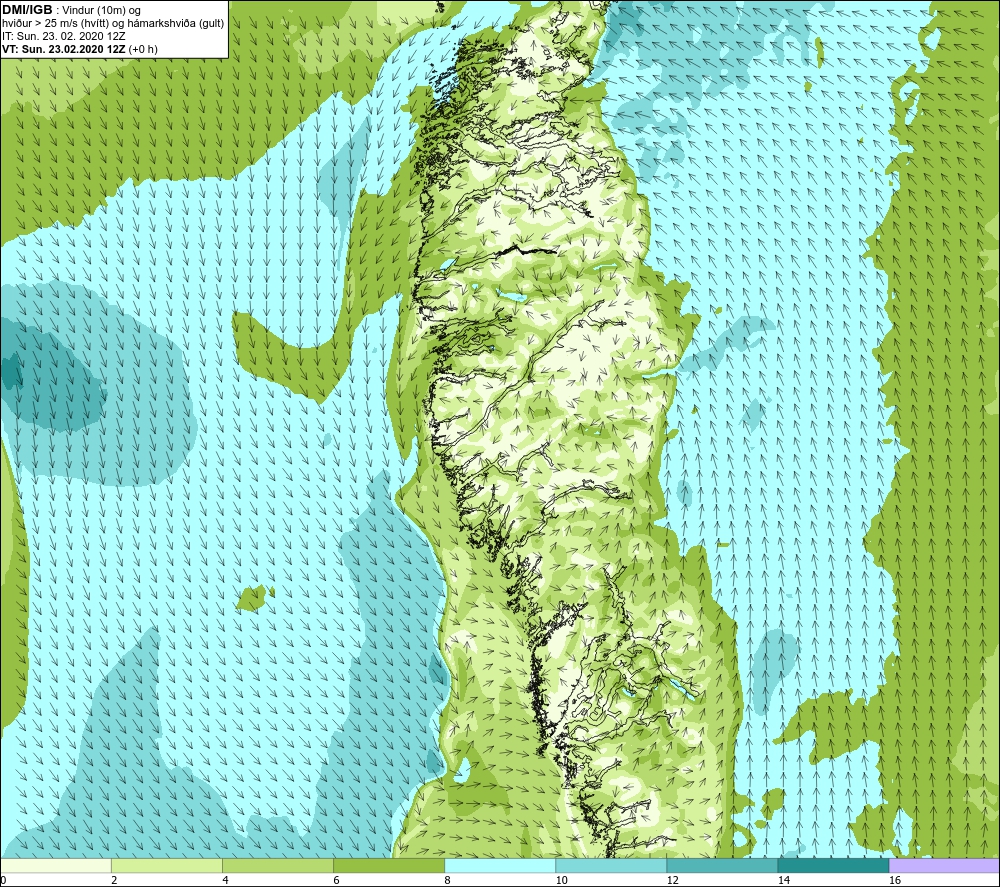Click the 14–16 m/s dark teal swatch

click(x=833, y=865)
